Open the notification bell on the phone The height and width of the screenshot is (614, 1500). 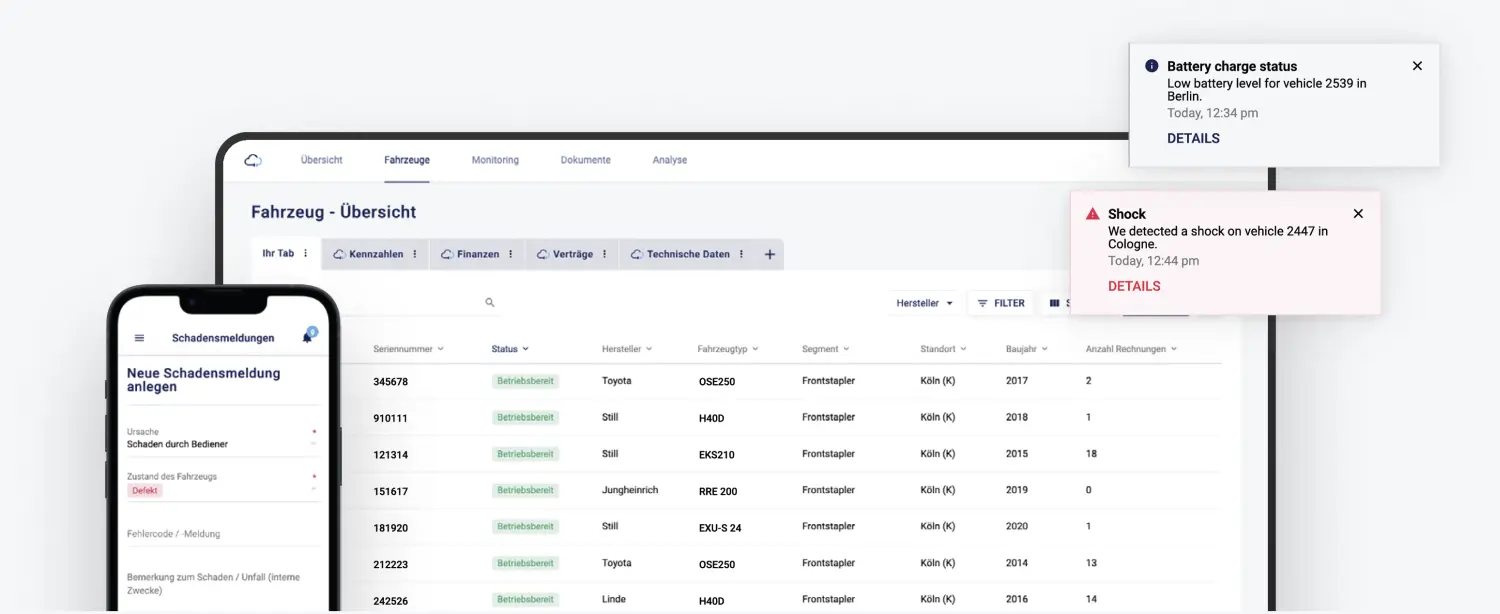(307, 338)
